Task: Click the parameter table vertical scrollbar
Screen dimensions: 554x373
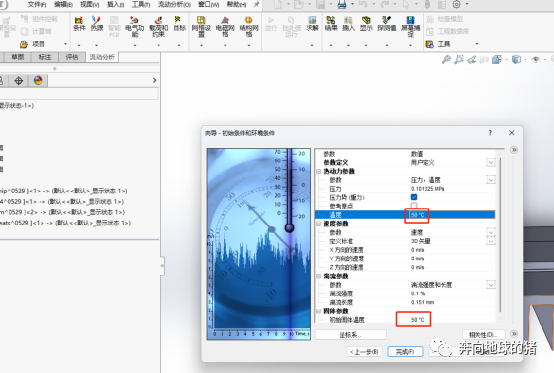Action: (500, 235)
